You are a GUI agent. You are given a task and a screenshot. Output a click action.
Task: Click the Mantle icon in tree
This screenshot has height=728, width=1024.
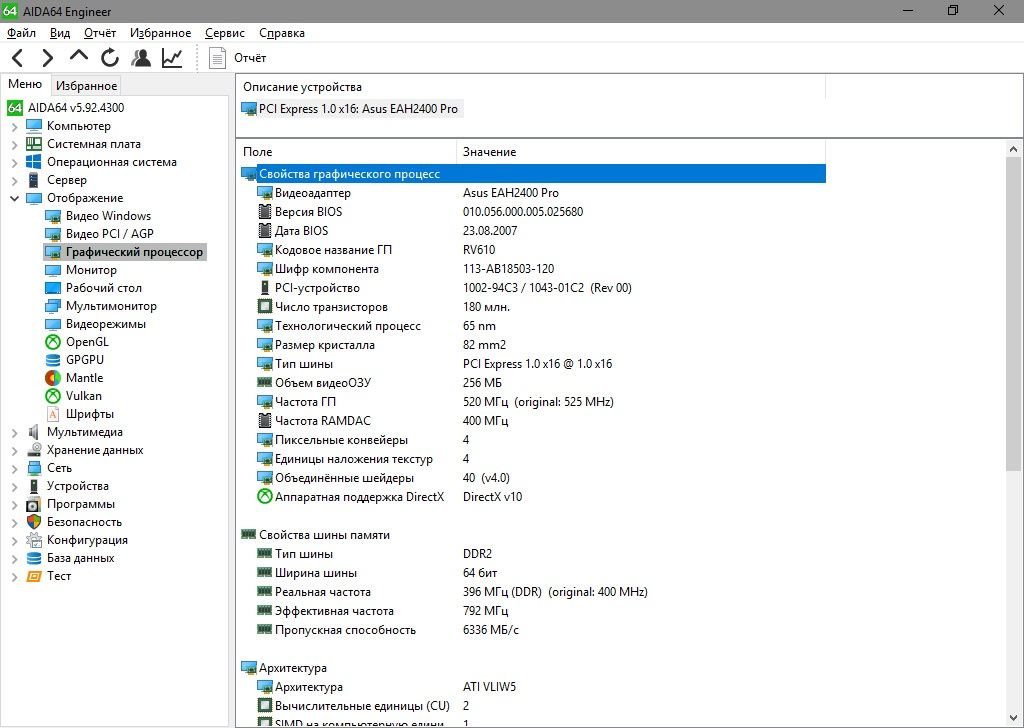coord(53,378)
